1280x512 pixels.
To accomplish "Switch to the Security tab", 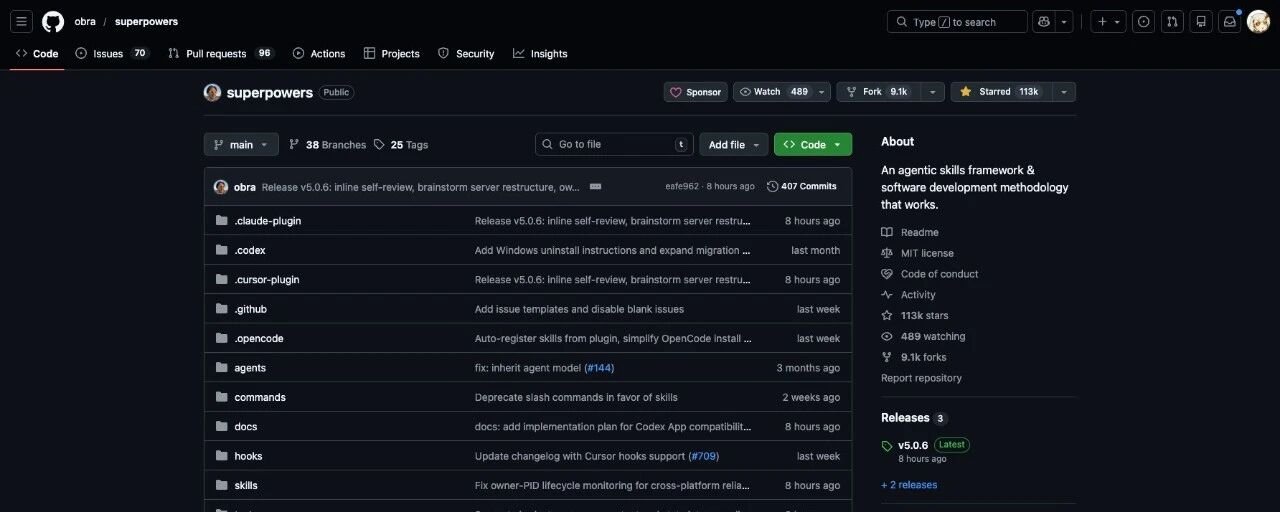I will point(466,53).
